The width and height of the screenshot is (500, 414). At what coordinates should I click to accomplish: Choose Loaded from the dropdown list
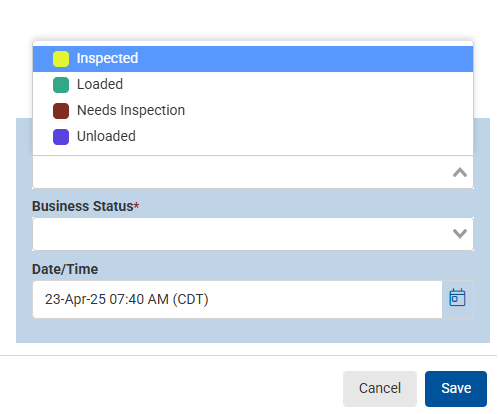click(253, 84)
